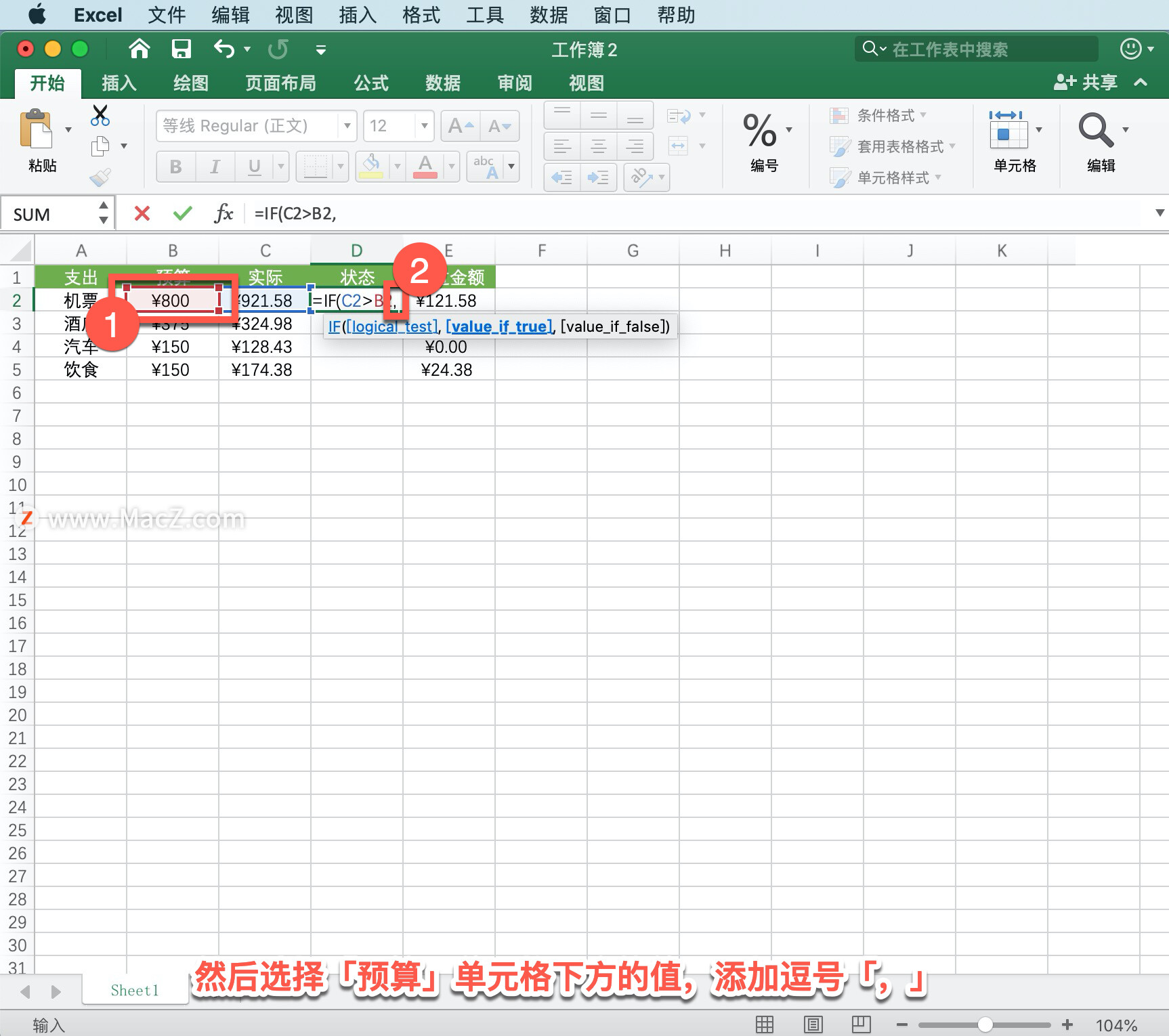
Task: Open the 审阅 ribbon tab
Action: pyautogui.click(x=515, y=83)
